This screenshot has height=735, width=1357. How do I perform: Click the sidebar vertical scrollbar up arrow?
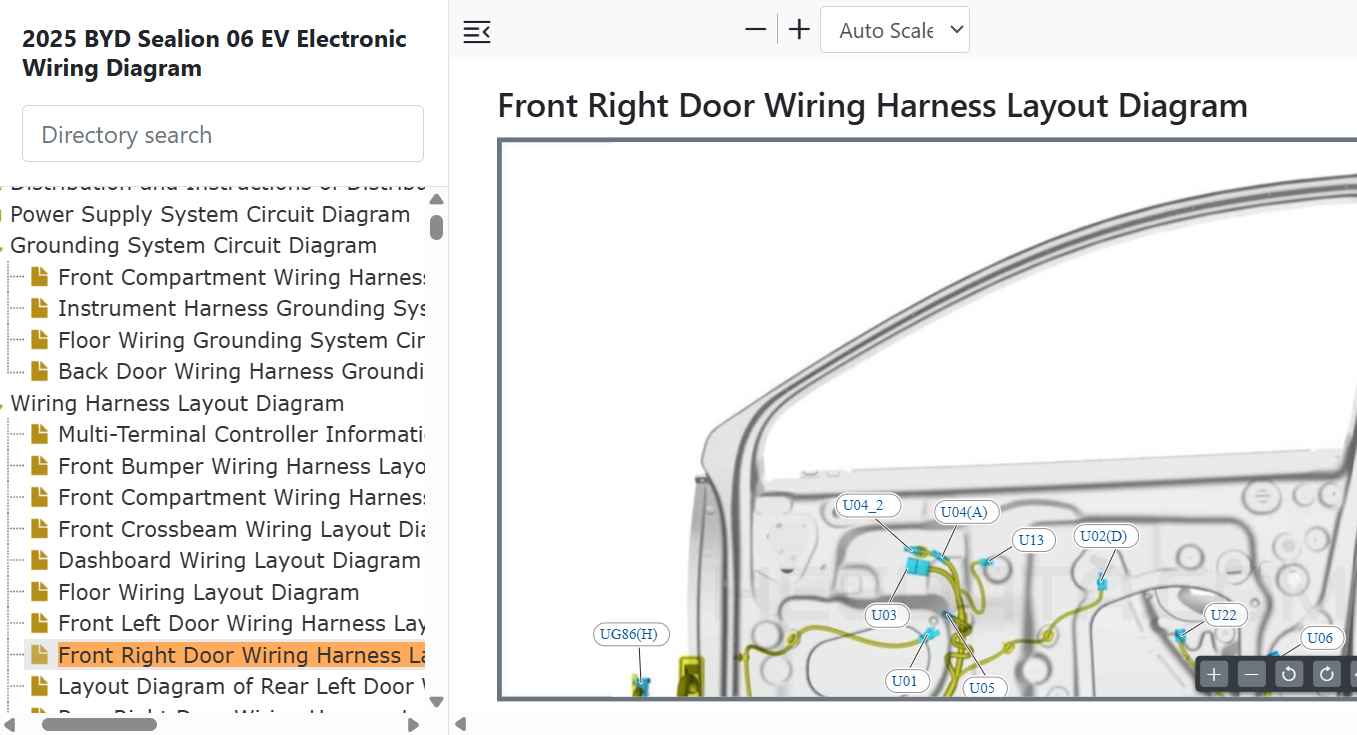tap(436, 199)
